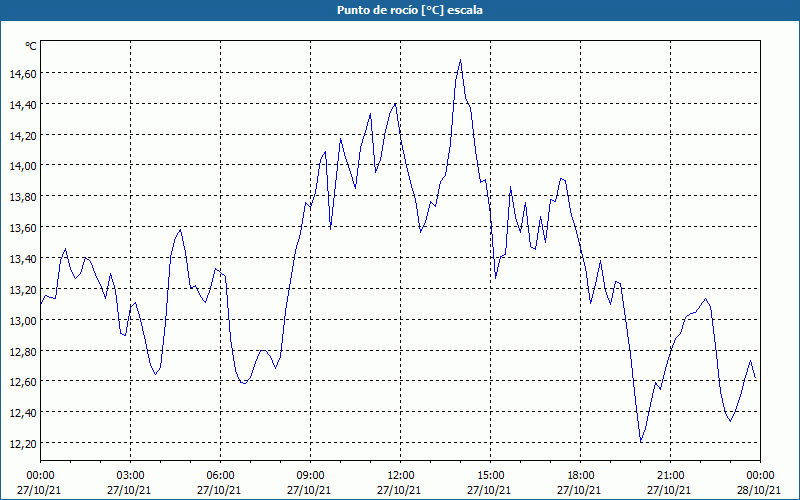Click the 09:00 time axis label

point(310,476)
